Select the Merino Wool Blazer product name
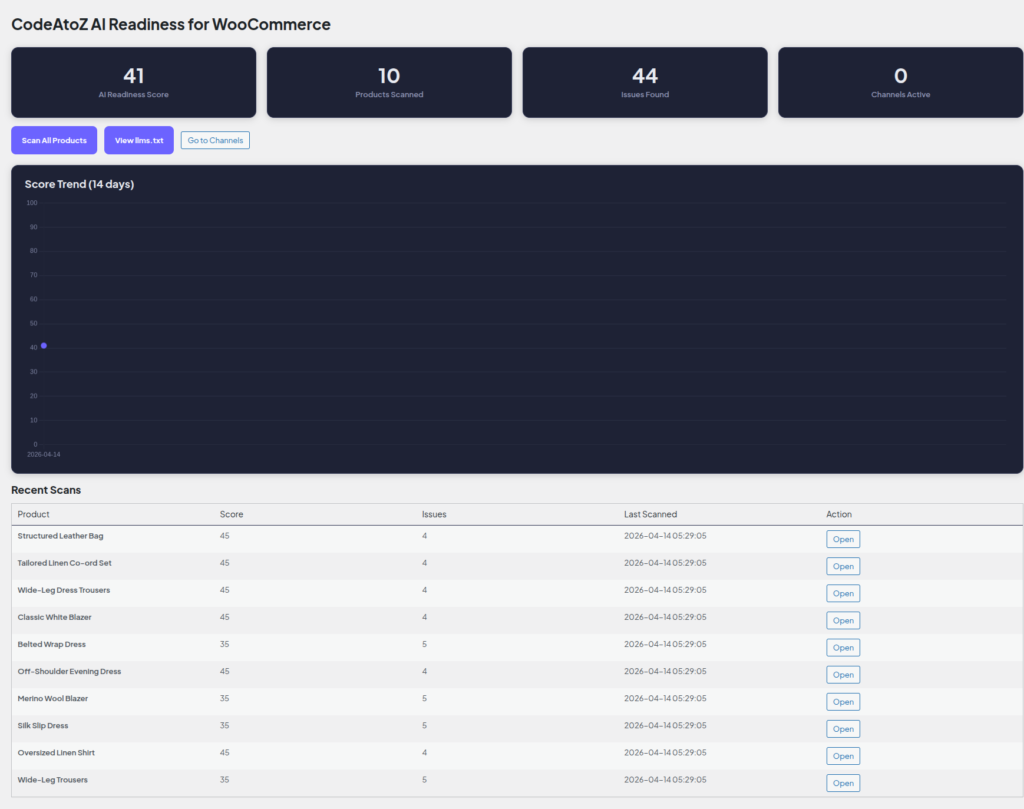Screen dimensions: 1024x809 click(53, 699)
